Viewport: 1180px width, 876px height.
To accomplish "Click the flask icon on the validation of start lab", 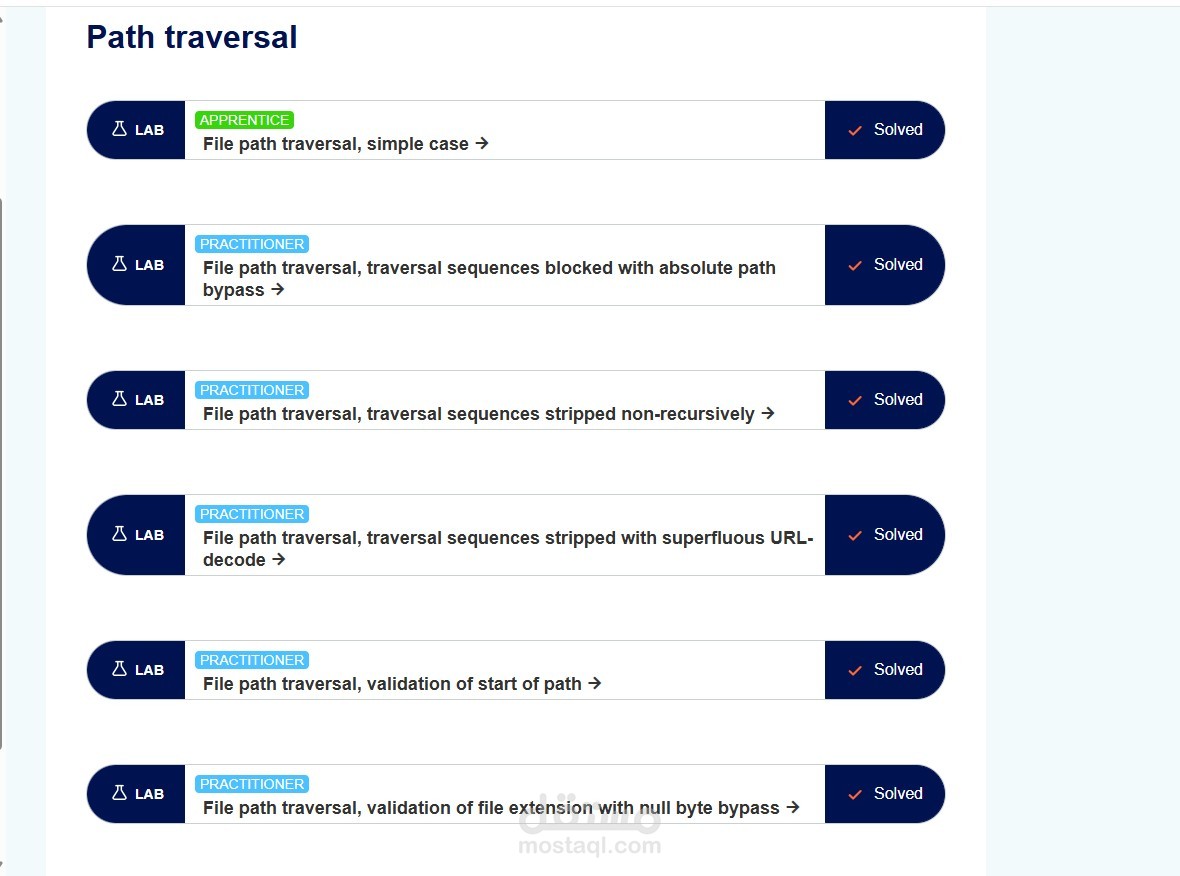I will [119, 669].
